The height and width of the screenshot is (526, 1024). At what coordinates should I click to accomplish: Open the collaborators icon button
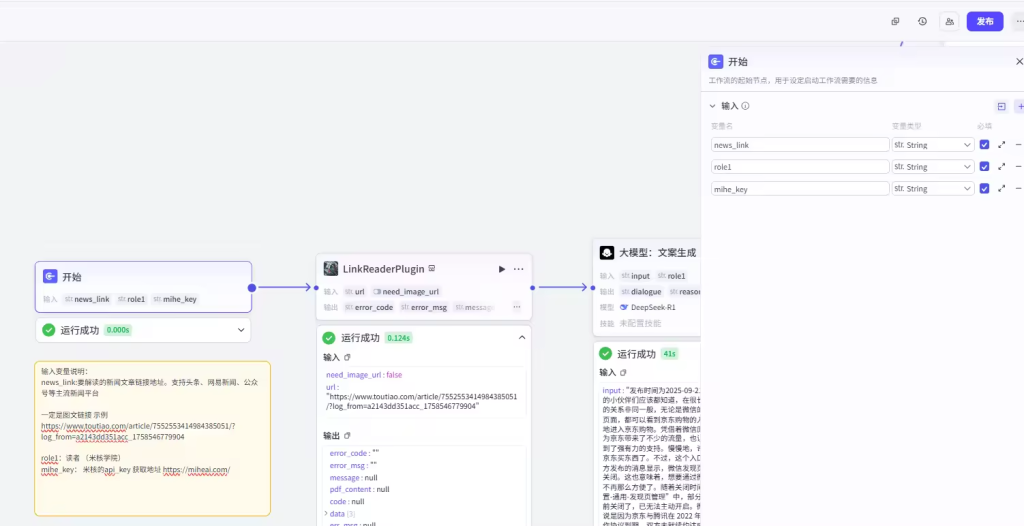[949, 21]
